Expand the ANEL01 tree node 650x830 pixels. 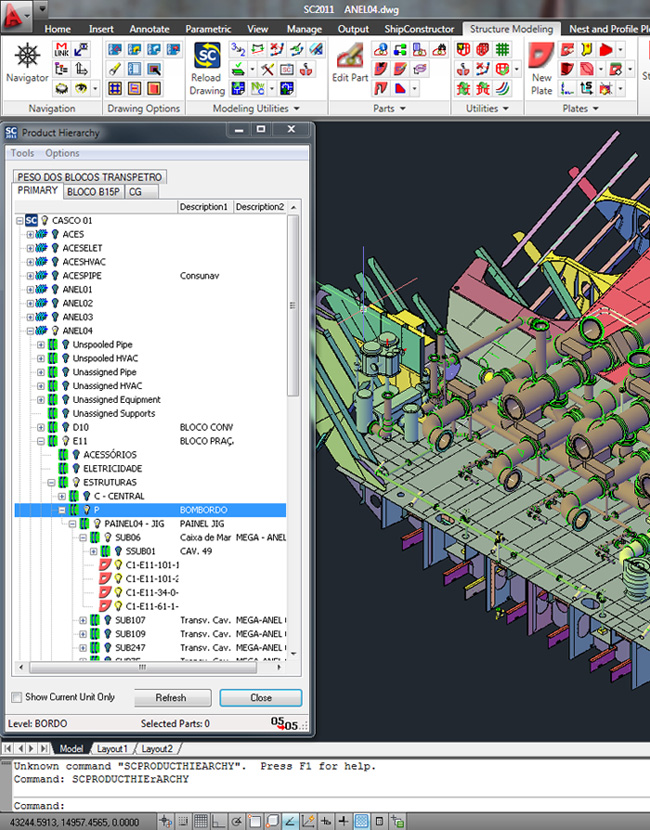tap(30, 289)
